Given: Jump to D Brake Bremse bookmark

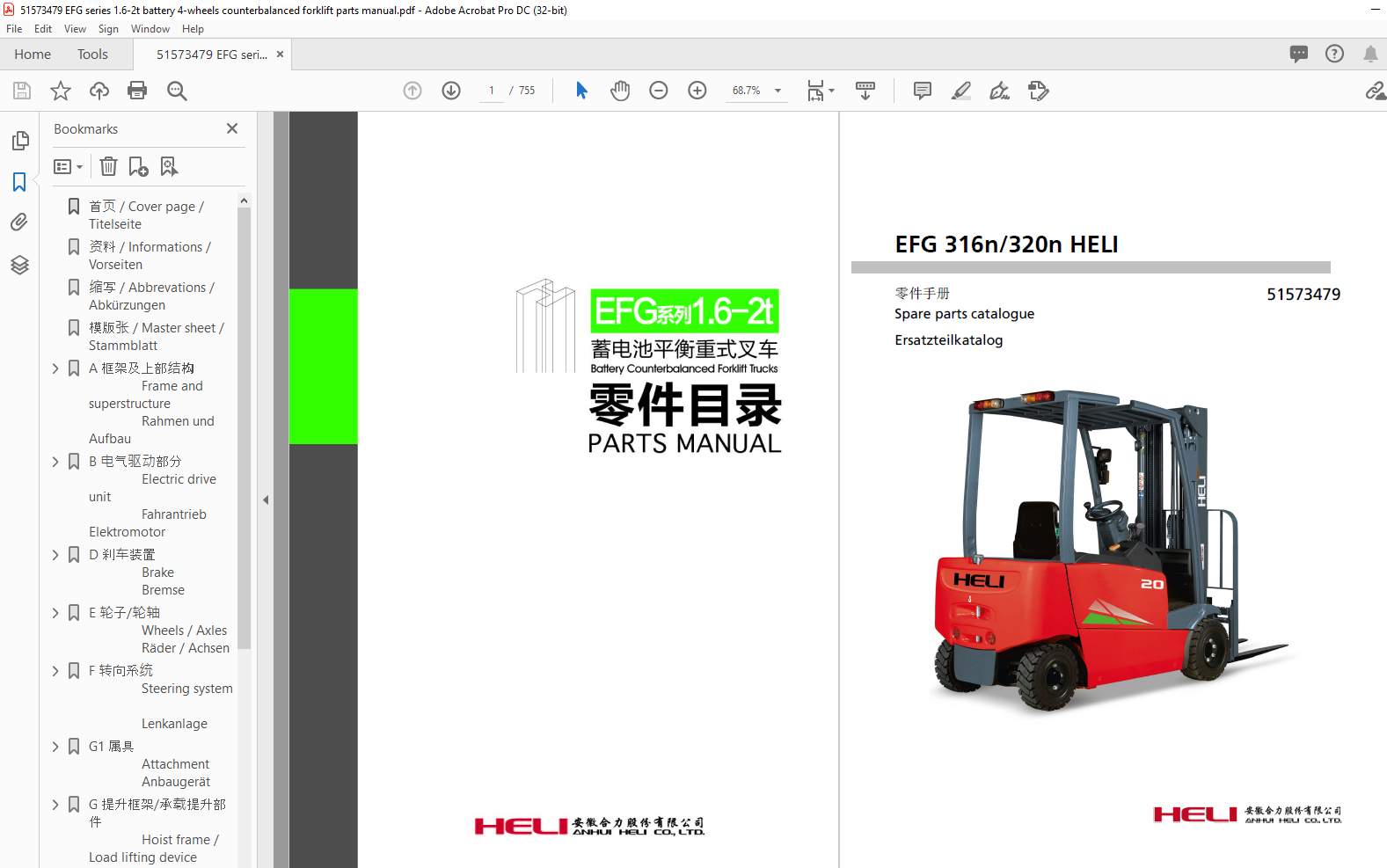Looking at the screenshot, I should [136, 573].
